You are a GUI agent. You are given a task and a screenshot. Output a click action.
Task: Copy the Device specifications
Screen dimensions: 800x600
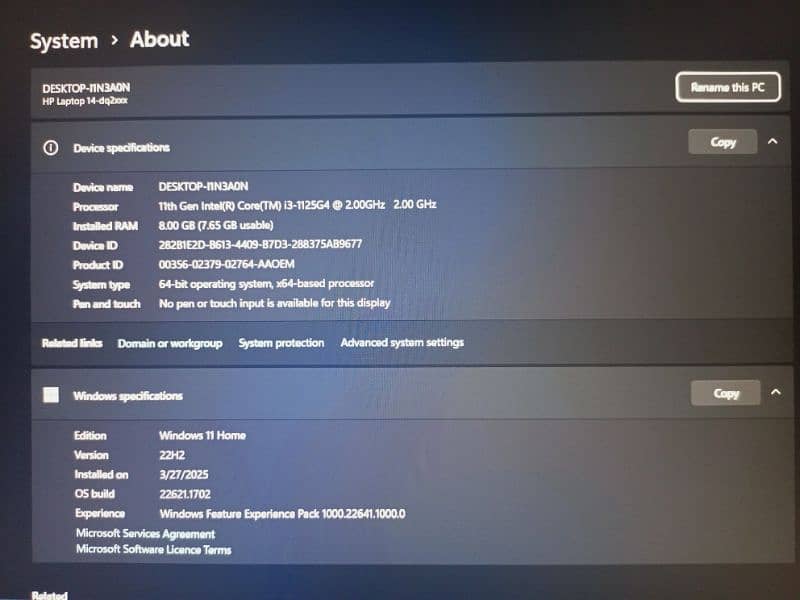click(722, 142)
